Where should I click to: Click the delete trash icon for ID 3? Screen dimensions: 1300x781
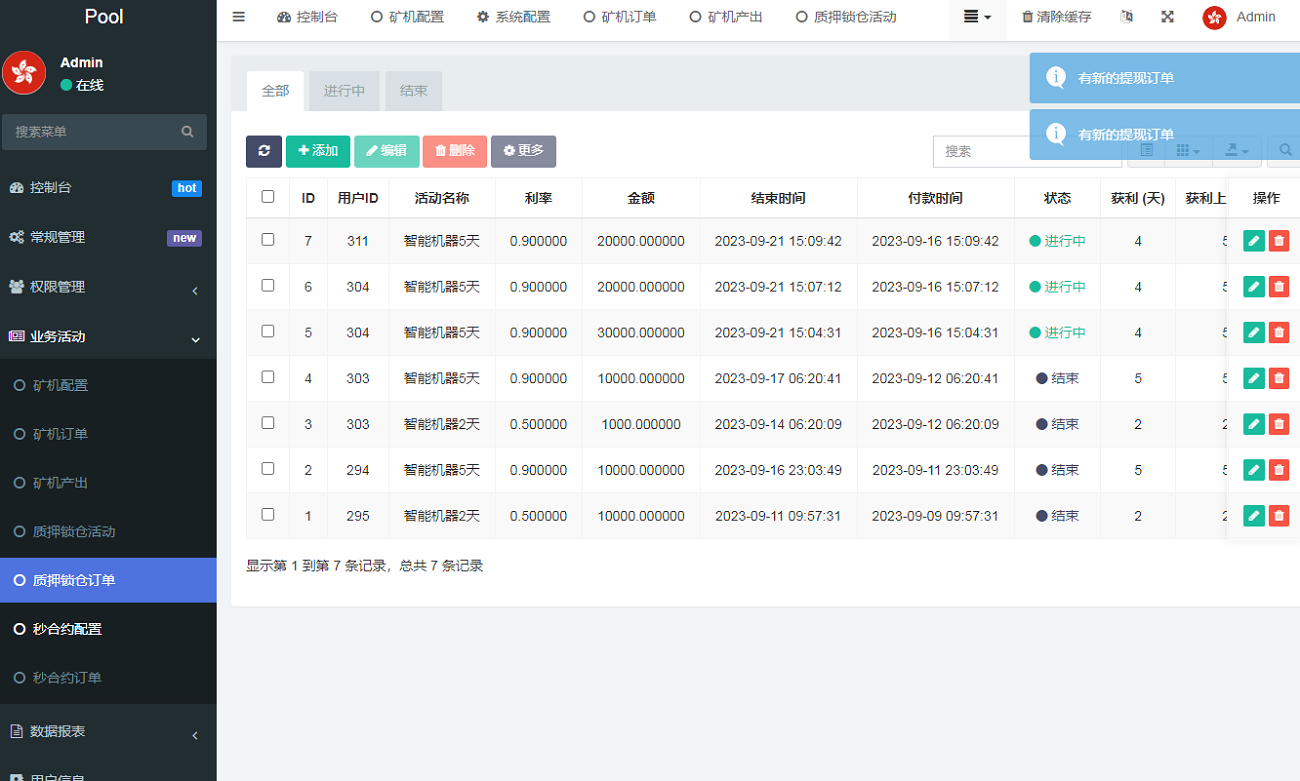click(x=1278, y=424)
